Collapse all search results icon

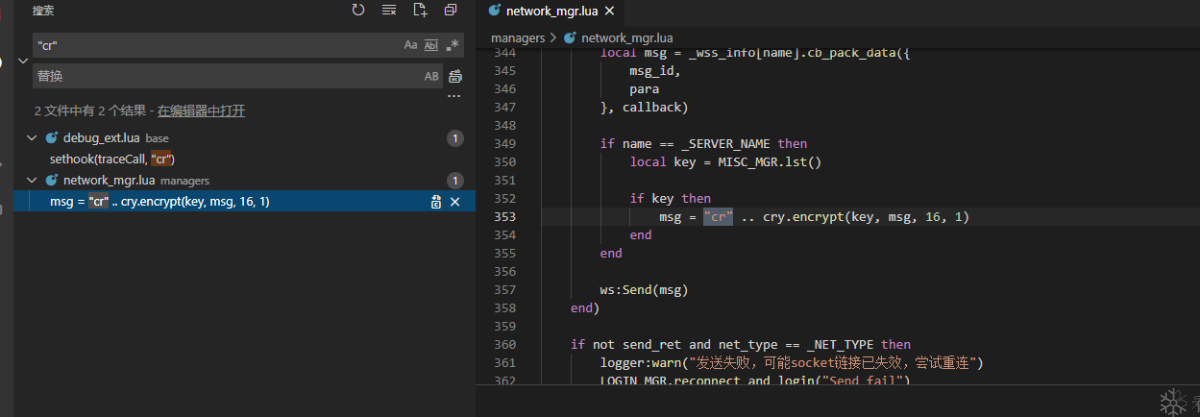(x=451, y=10)
